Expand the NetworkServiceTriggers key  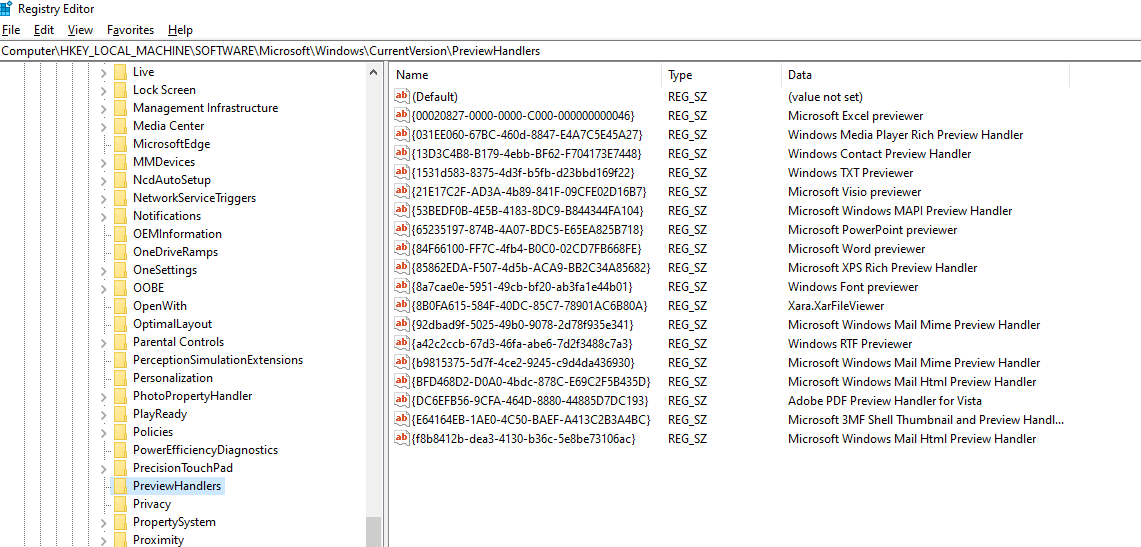[x=103, y=198]
